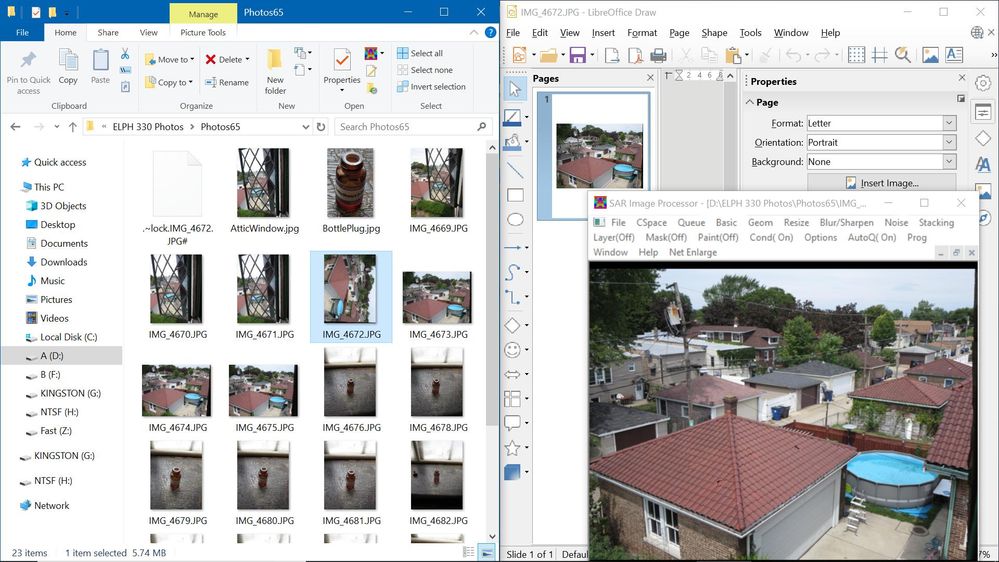Select the Rectangle tool in Draw
The image size is (999, 562).
tap(515, 195)
